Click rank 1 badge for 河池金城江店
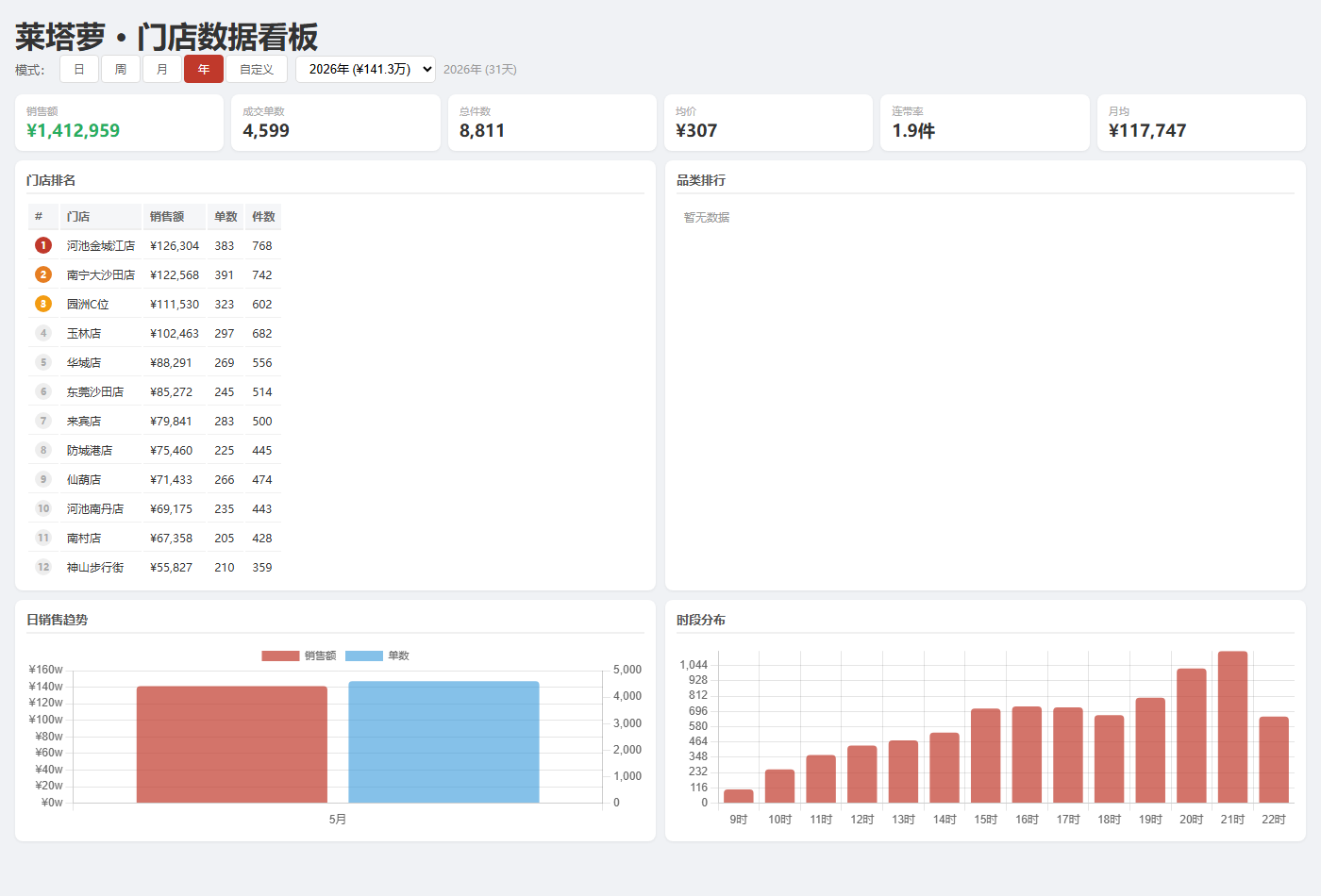This screenshot has height=896, width=1321. pos(43,245)
